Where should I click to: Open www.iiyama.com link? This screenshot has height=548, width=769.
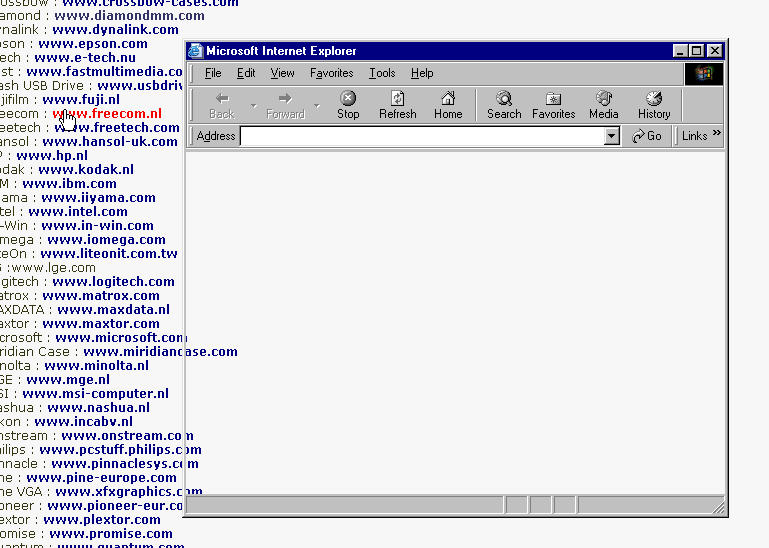point(98,198)
